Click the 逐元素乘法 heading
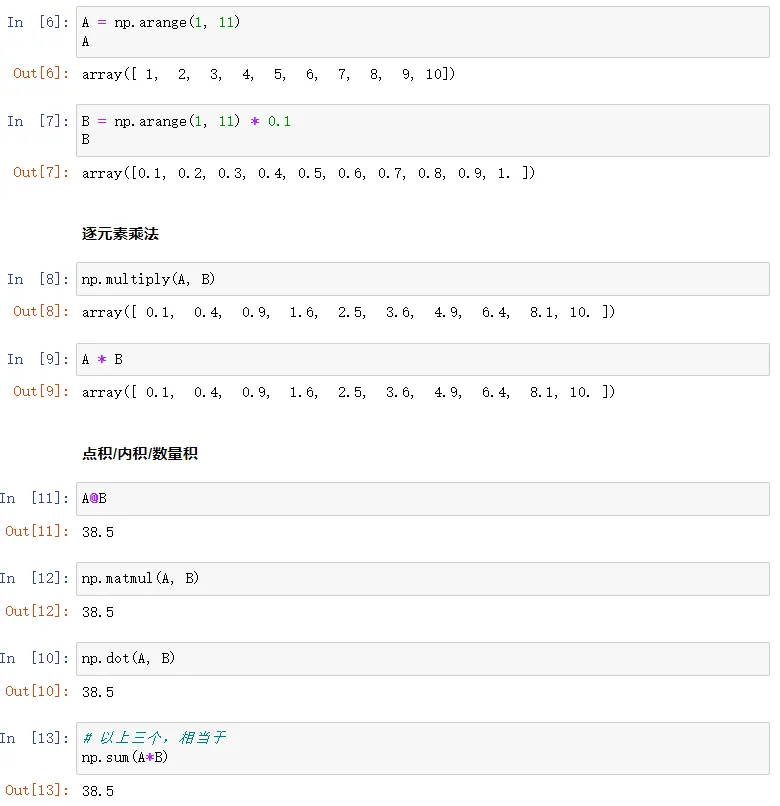The height and width of the screenshot is (806, 780). 120,234
